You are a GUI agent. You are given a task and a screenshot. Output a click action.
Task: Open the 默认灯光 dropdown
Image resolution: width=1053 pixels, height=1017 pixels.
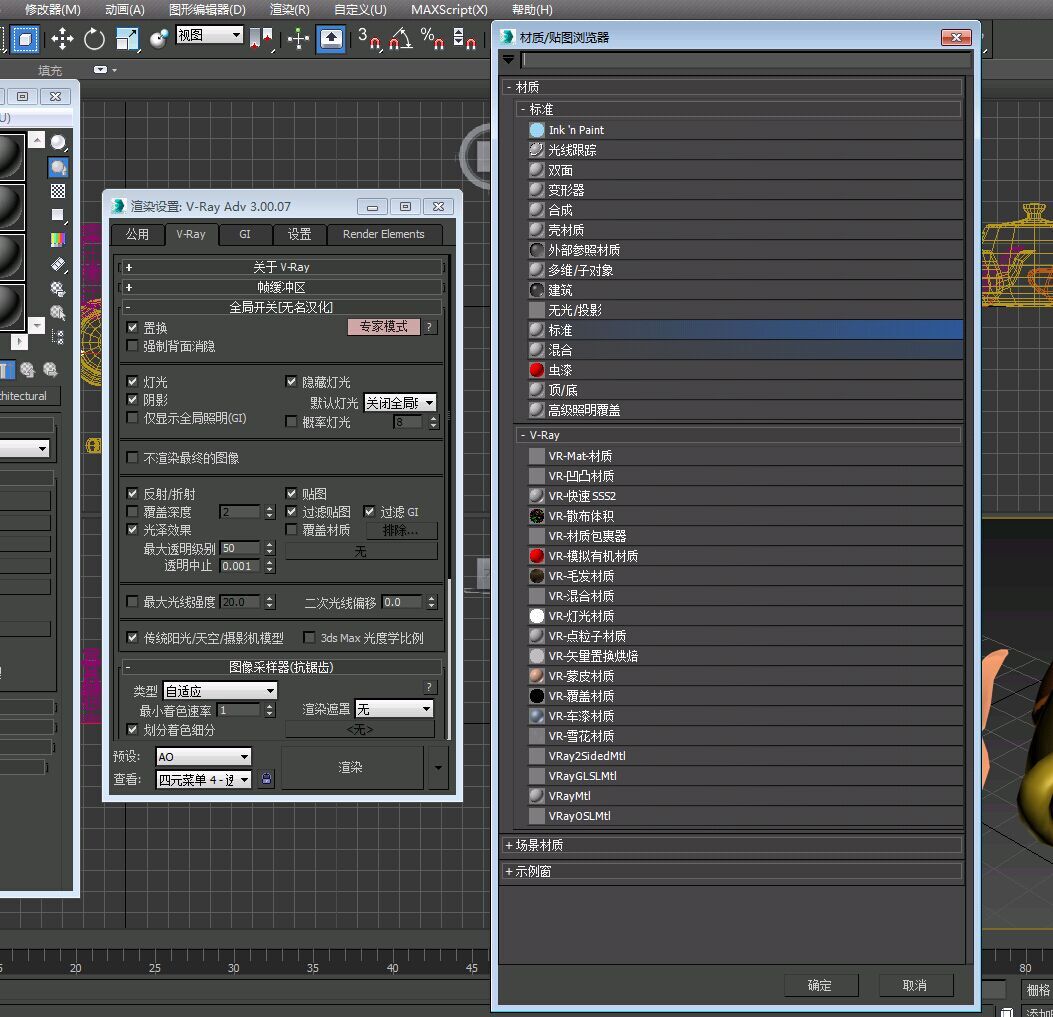(x=400, y=402)
